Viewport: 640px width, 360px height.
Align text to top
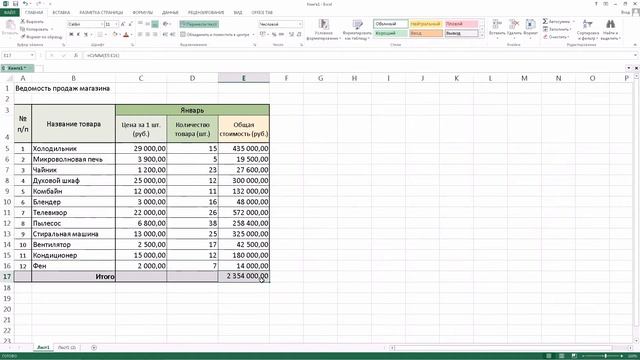coord(140,24)
